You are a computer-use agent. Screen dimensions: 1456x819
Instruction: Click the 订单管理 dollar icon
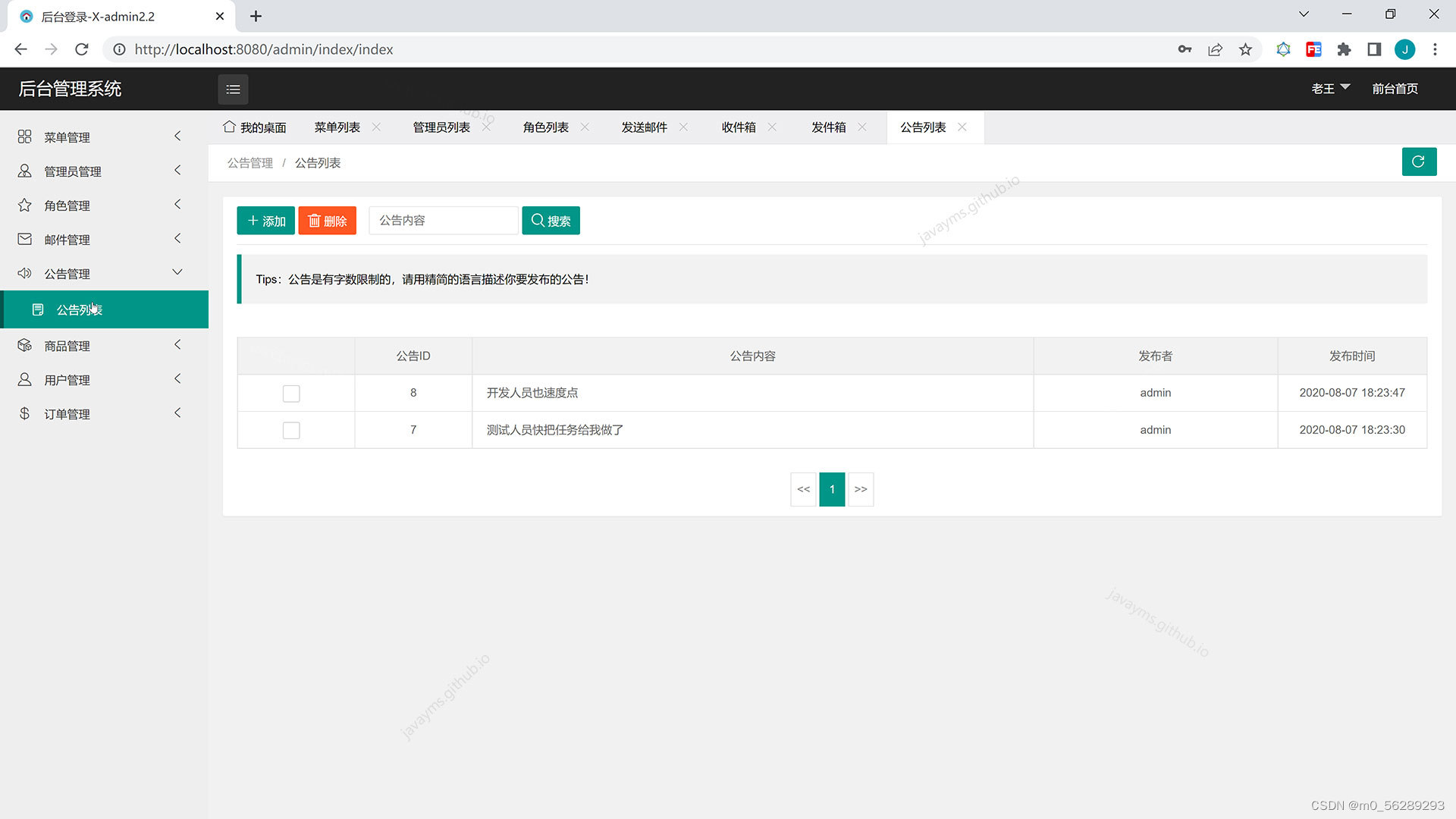coord(24,413)
